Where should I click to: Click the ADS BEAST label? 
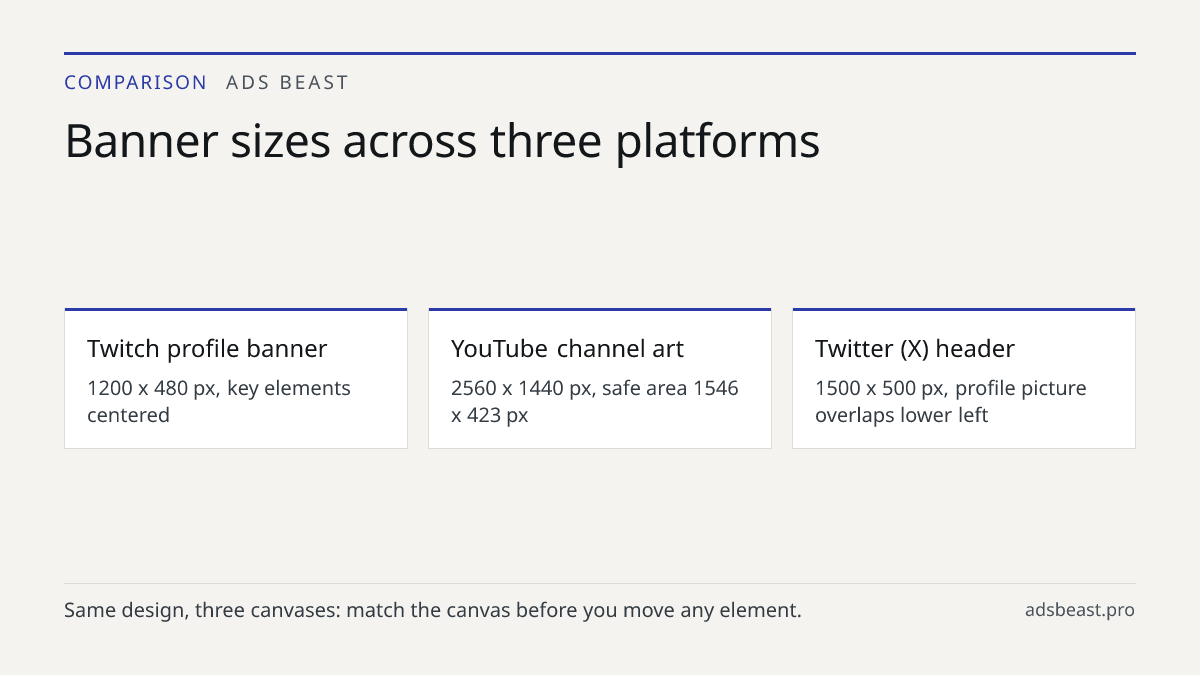[288, 83]
